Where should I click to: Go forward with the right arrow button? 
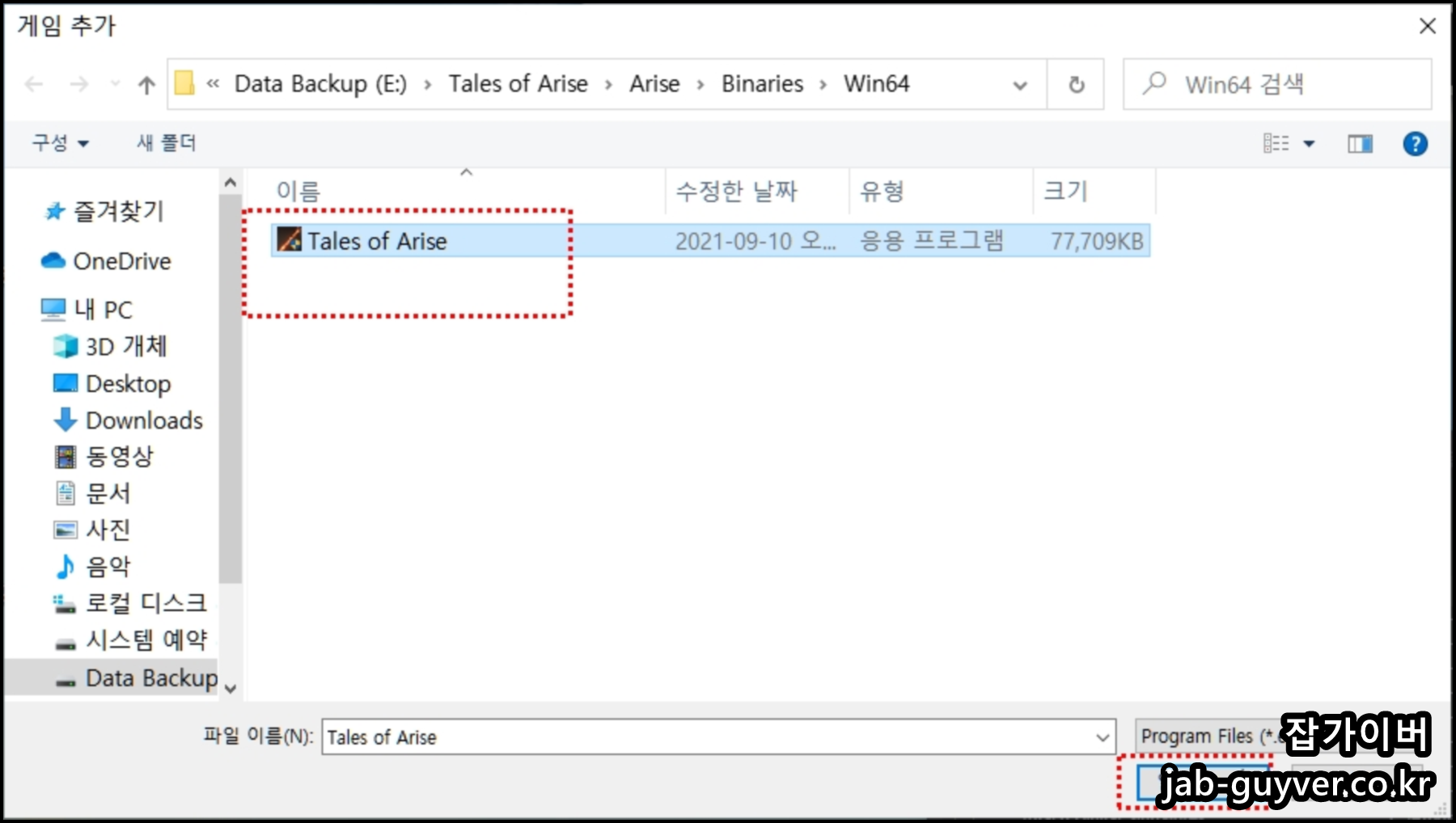coord(78,84)
